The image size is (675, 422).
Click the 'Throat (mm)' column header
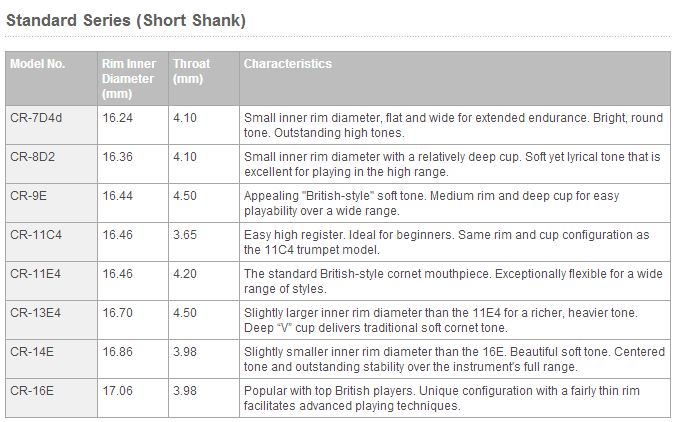pyautogui.click(x=191, y=71)
